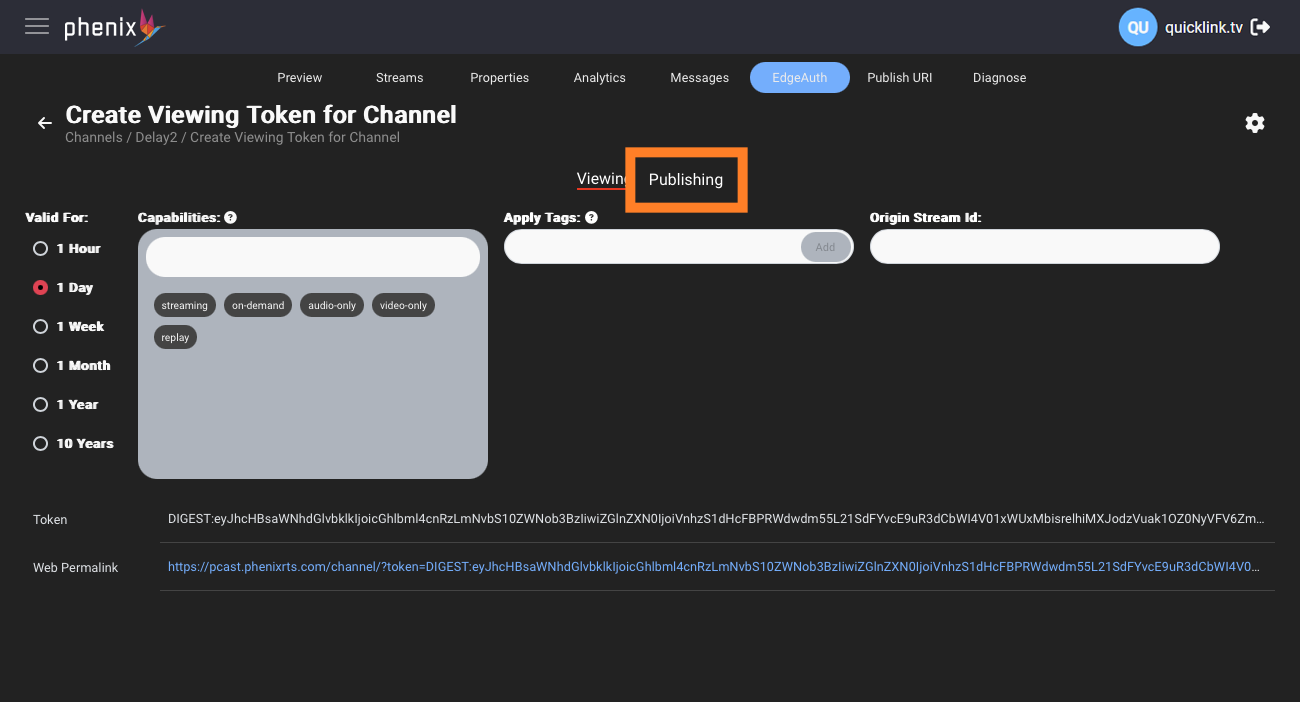
Task: Click the Web Permalink row label
Action: pos(76,568)
